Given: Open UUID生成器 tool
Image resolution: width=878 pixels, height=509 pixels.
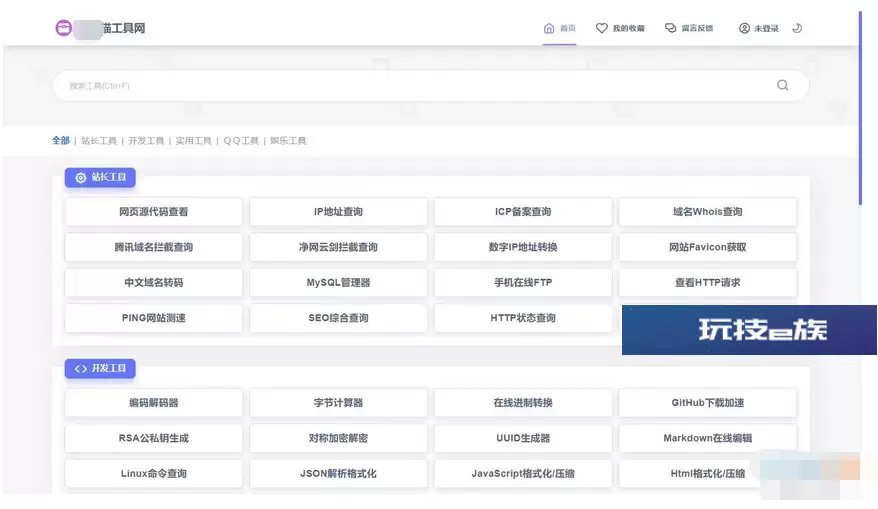Looking at the screenshot, I should click(x=523, y=438).
